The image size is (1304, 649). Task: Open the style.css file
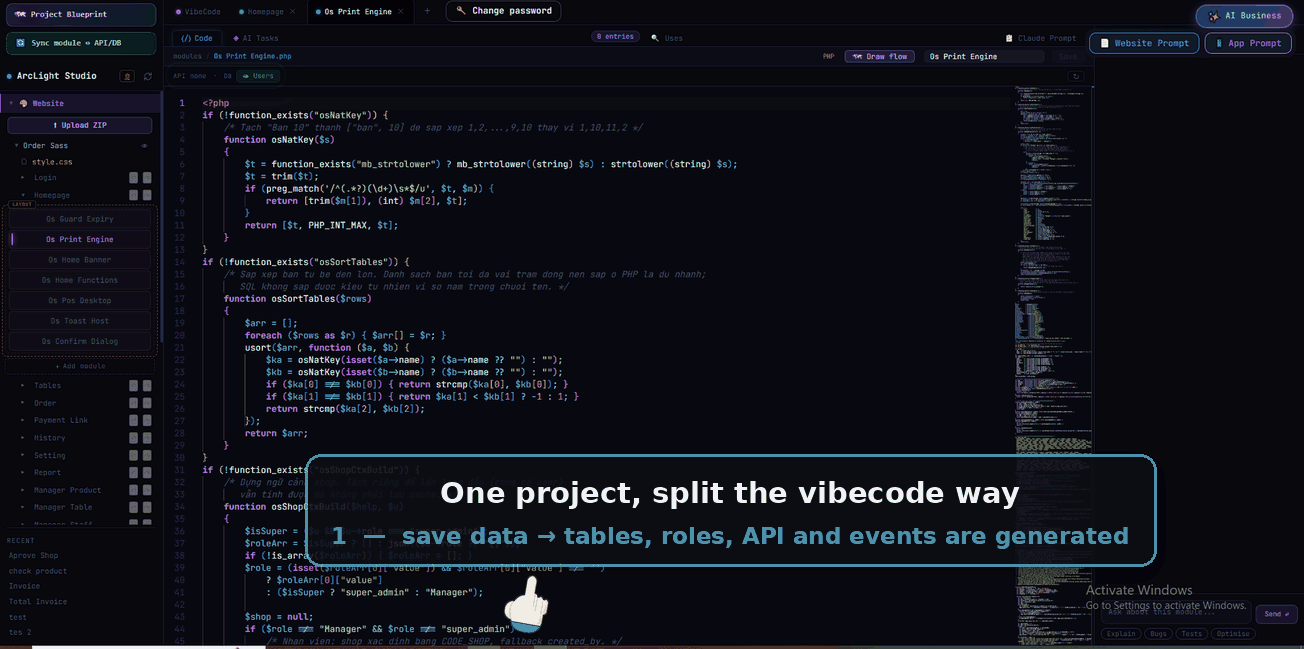tap(52, 162)
